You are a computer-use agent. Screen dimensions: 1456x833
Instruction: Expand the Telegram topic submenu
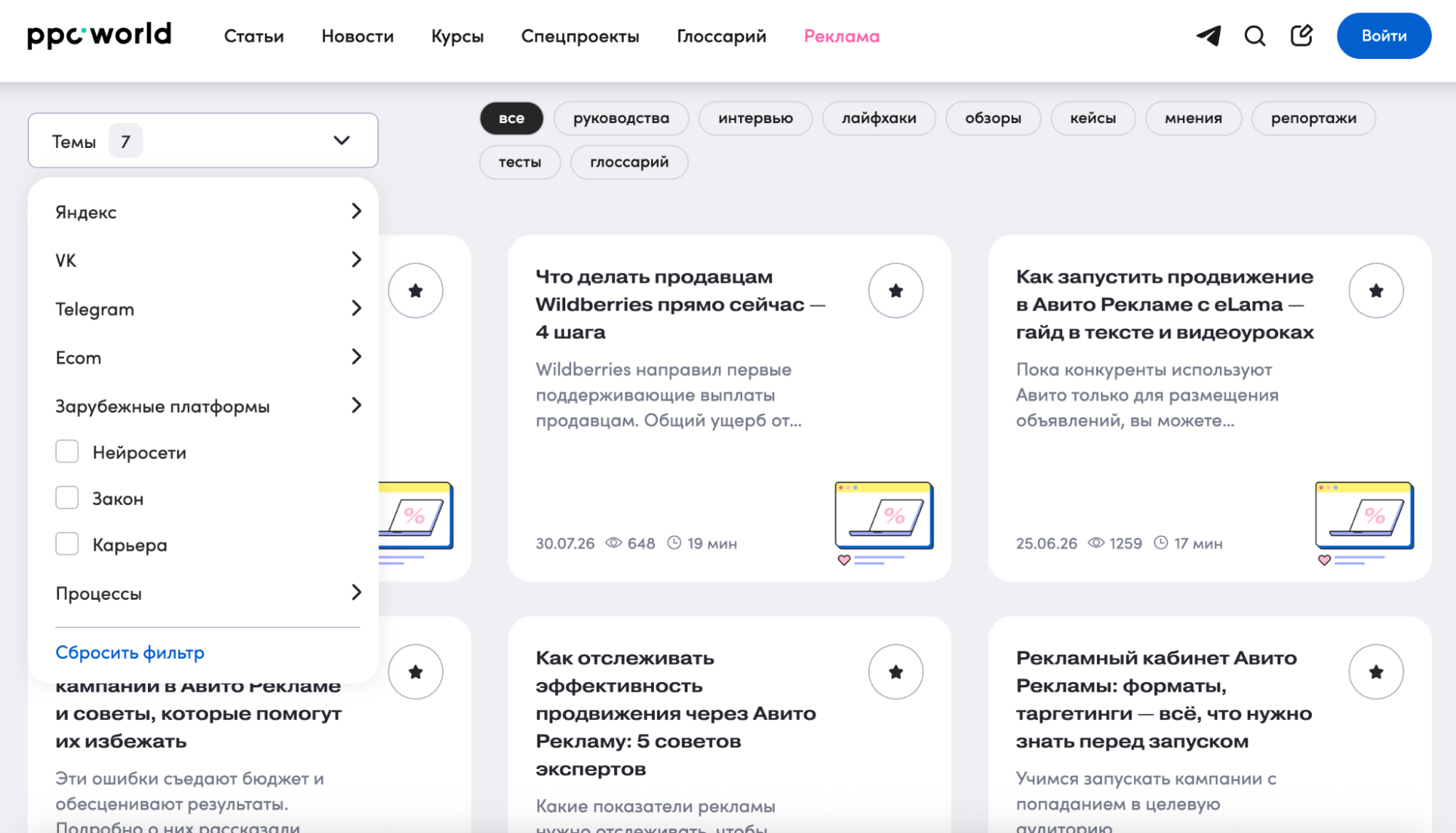point(208,309)
